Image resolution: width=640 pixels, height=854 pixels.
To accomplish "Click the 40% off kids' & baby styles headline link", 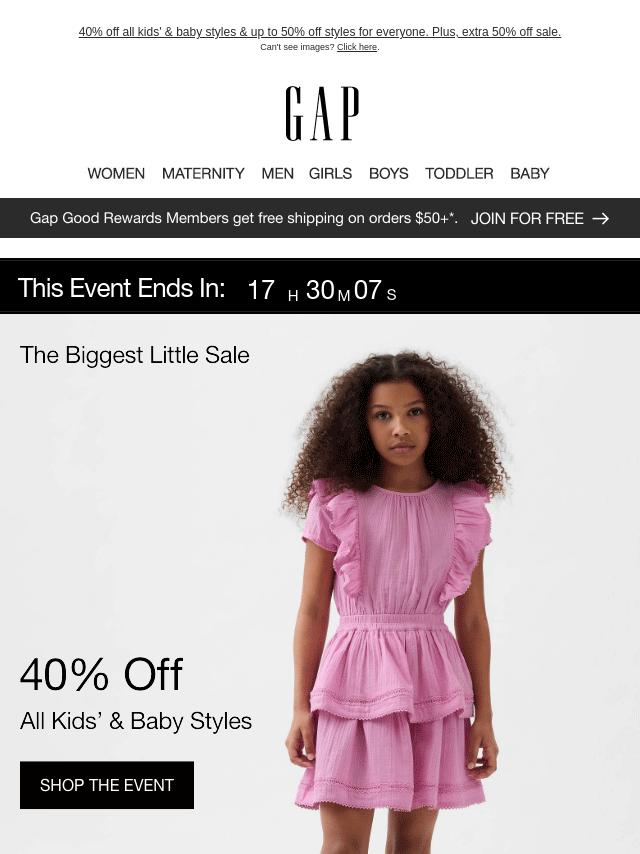I will tap(320, 32).
